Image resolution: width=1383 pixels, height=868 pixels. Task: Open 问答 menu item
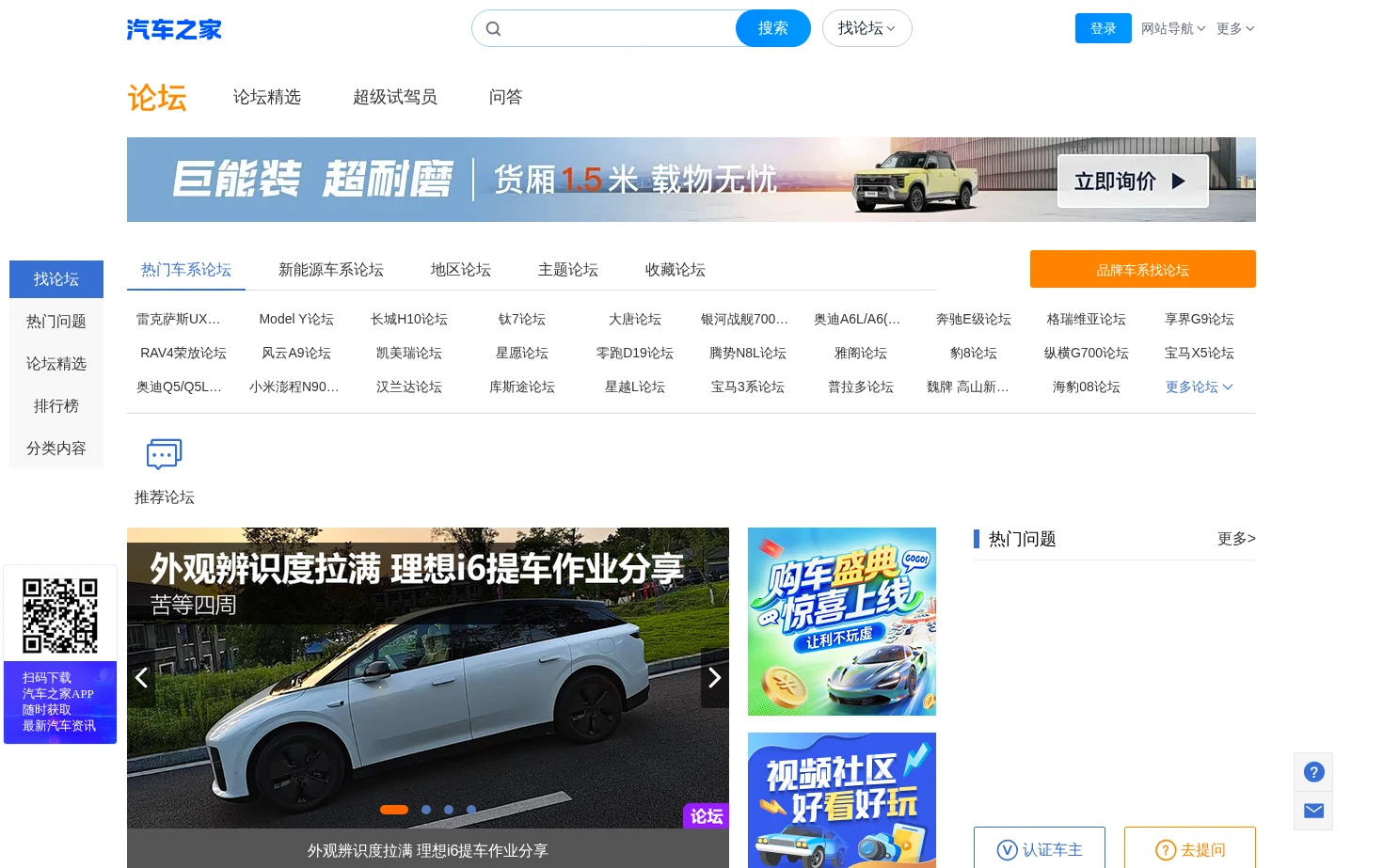click(x=506, y=97)
